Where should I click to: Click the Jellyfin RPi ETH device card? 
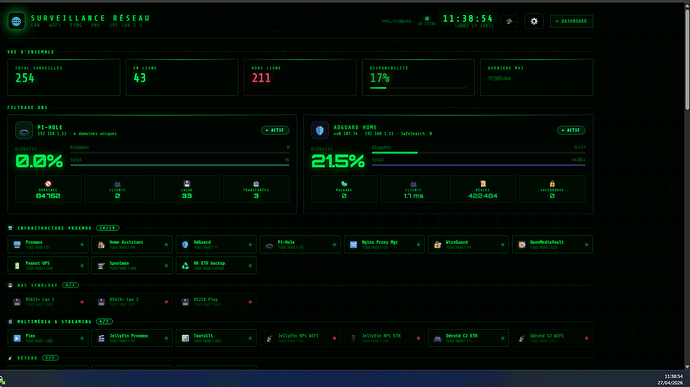click(384, 339)
